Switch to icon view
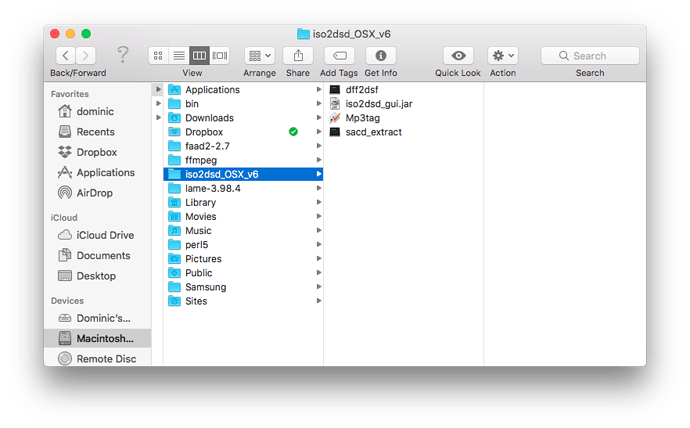Image resolution: width=690 pixels, height=428 pixels. coord(158,55)
